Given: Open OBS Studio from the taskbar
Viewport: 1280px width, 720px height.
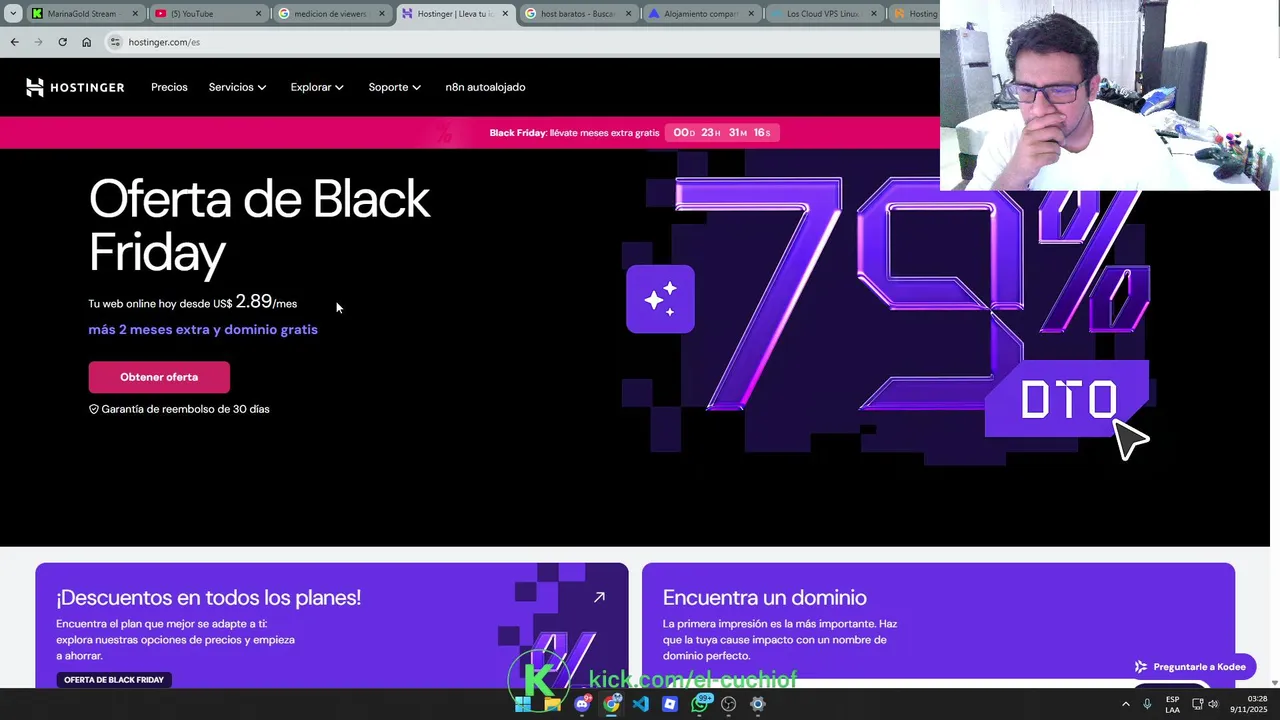Looking at the screenshot, I should tap(728, 704).
